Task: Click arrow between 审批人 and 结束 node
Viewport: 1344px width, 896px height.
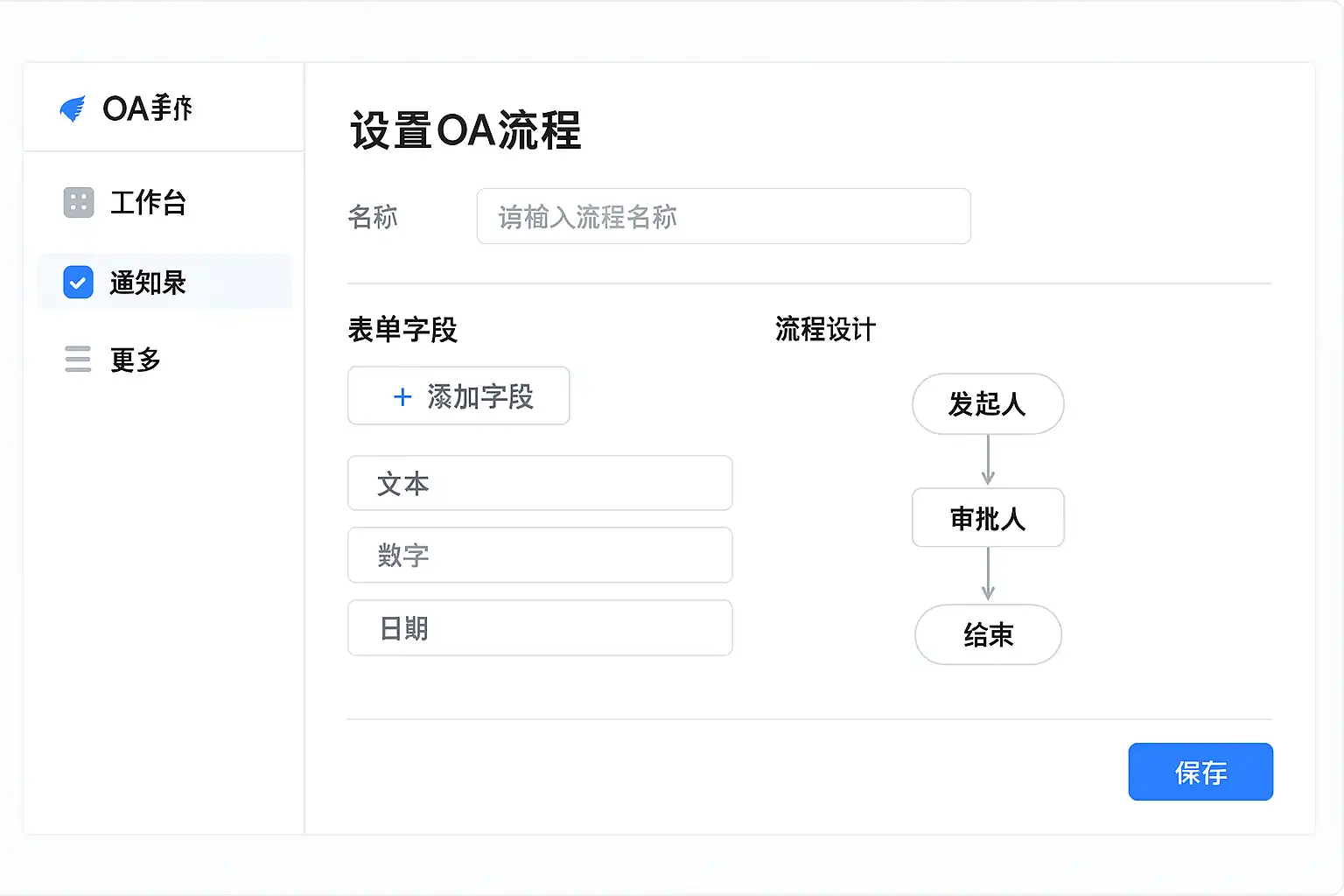Action: 988,575
